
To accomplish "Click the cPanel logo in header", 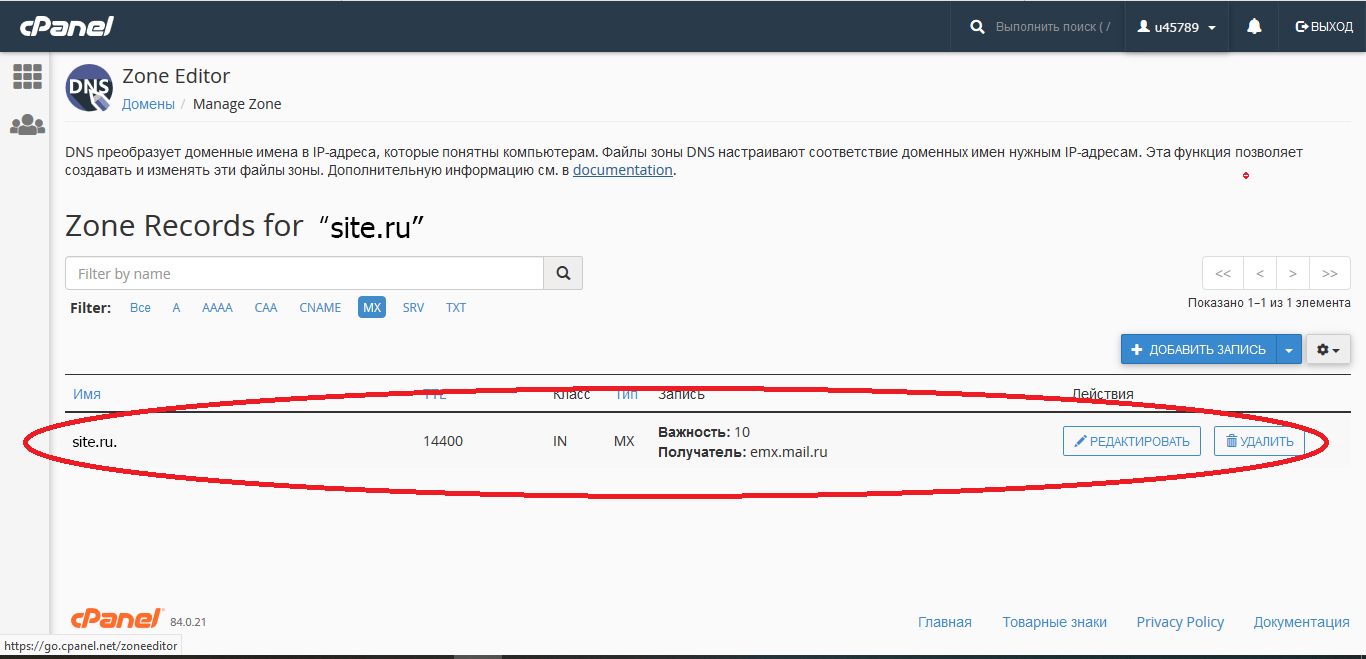I will click(x=67, y=26).
